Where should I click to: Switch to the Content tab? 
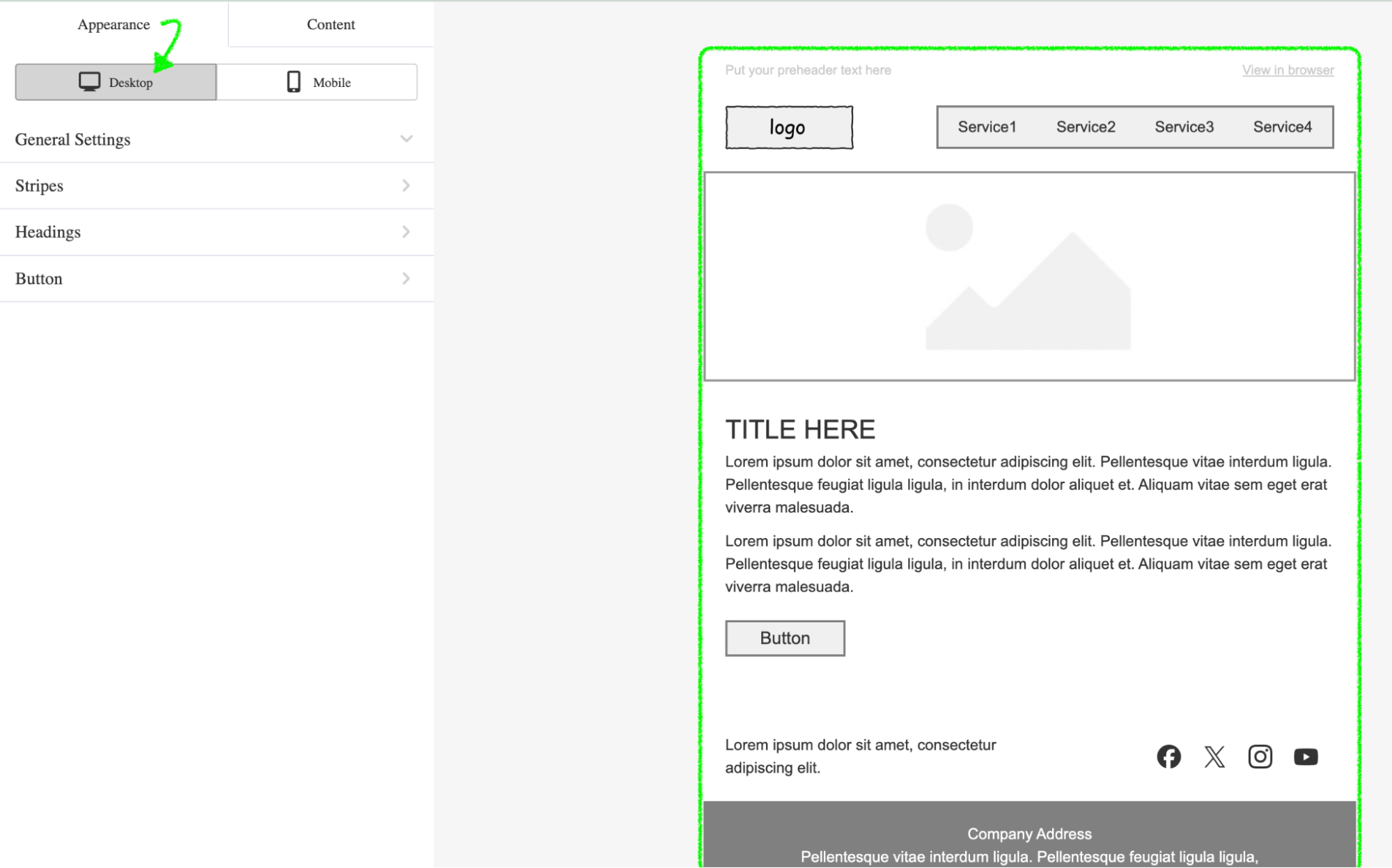331,24
